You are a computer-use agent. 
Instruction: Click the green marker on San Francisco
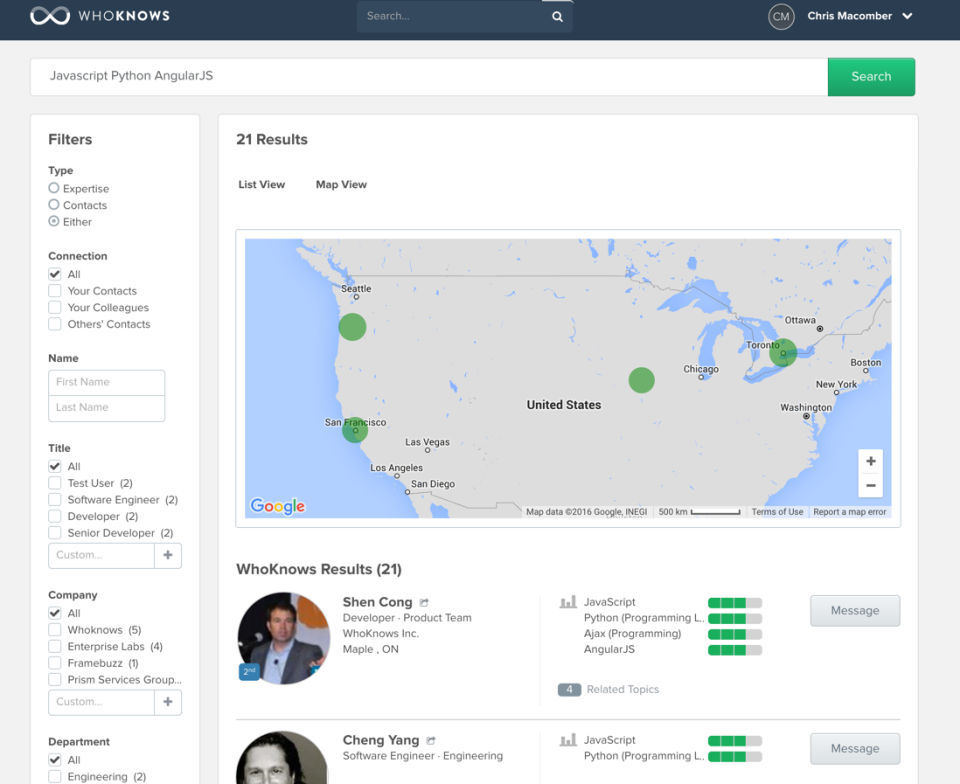(x=354, y=430)
